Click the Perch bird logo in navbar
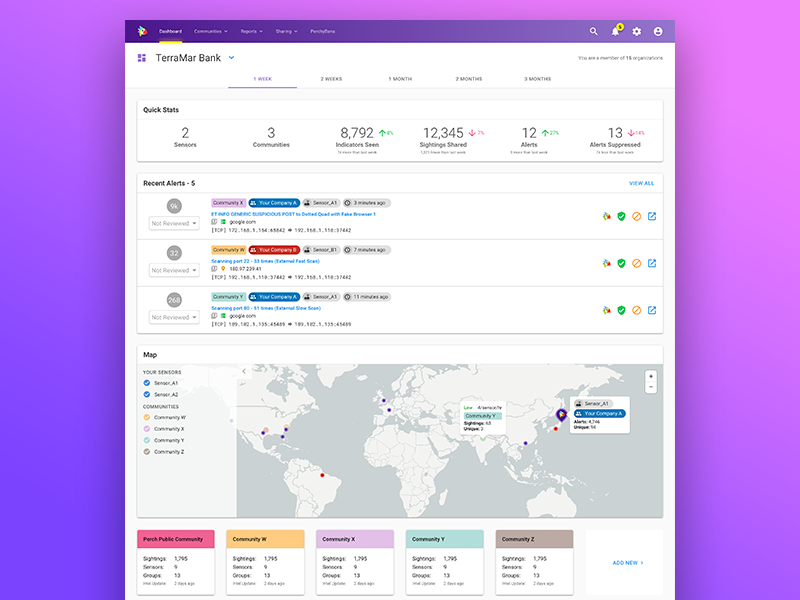Viewport: 800px width, 600px height. [x=142, y=31]
